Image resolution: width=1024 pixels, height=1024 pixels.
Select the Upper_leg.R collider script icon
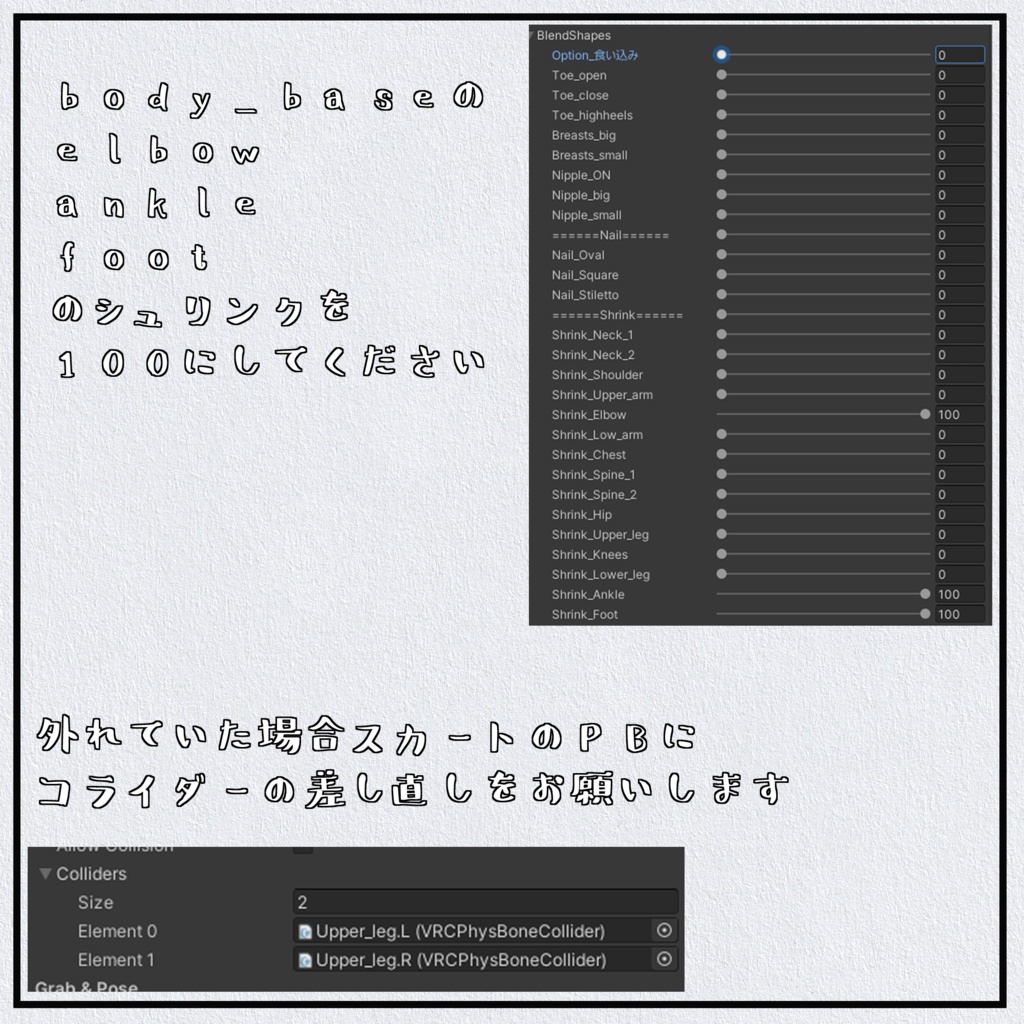tap(305, 960)
